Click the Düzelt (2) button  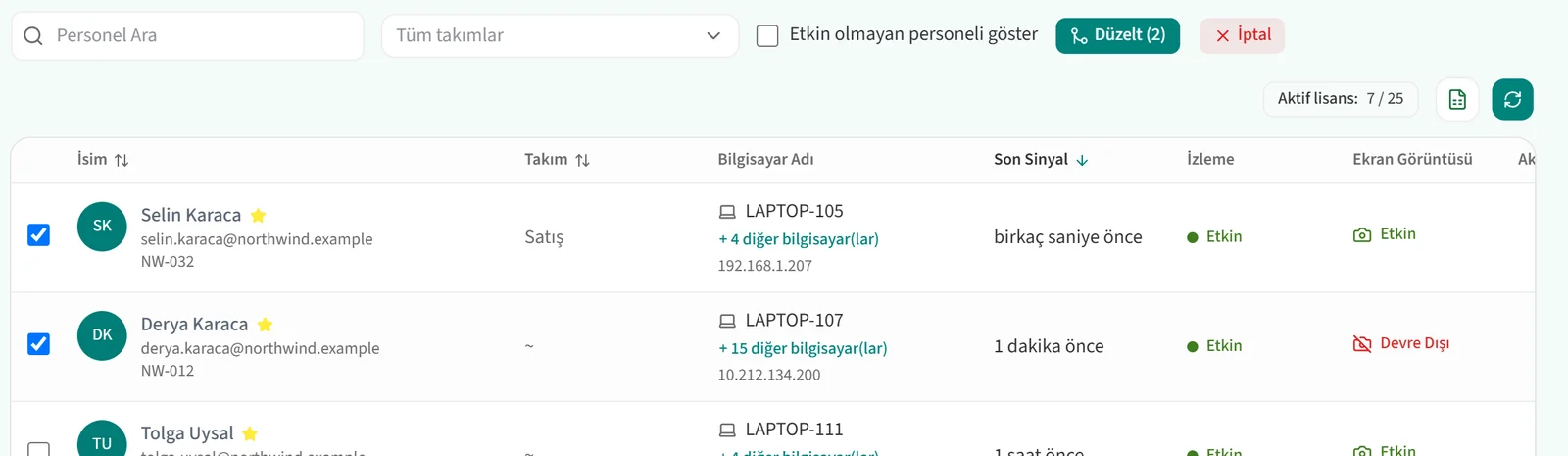(x=1117, y=35)
